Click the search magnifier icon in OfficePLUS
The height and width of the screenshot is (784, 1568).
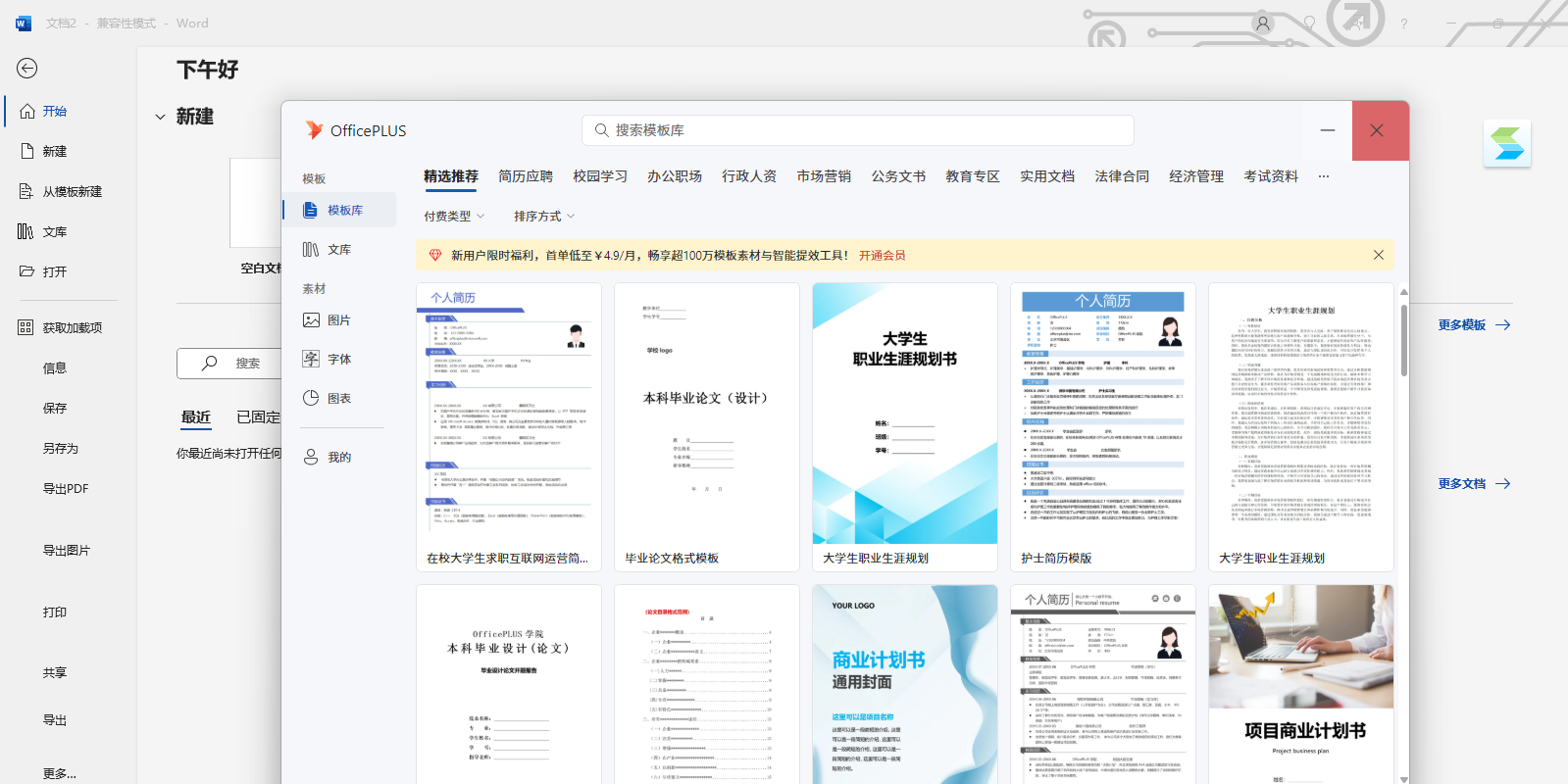pos(602,129)
